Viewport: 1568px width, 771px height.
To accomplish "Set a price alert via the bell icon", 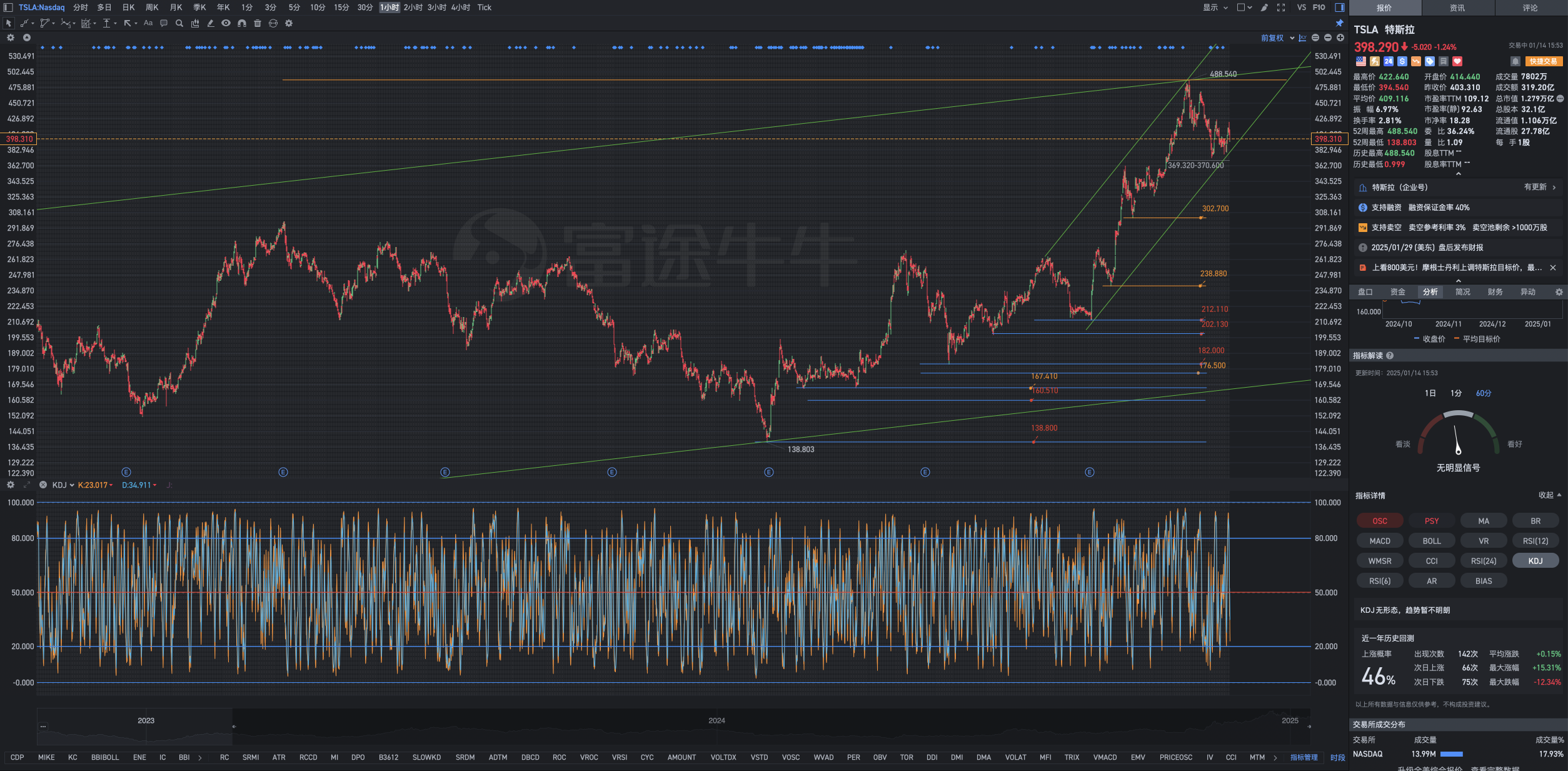I will 1515,61.
